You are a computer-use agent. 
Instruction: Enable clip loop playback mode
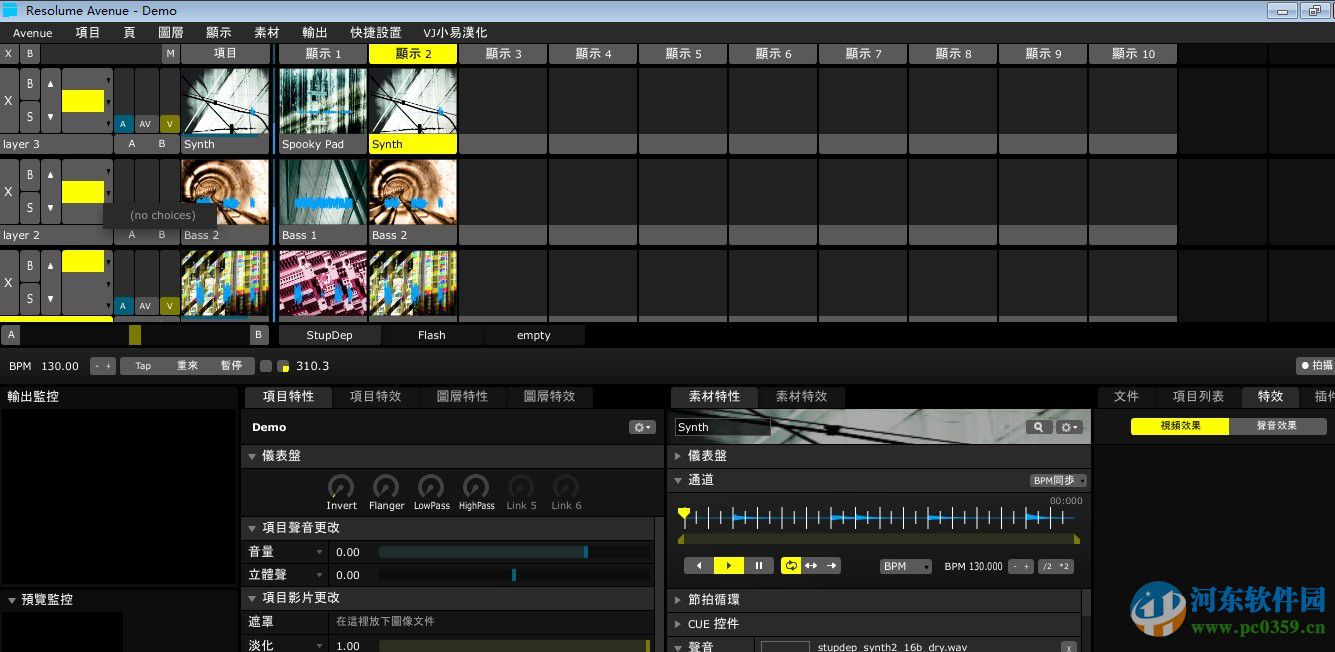[791, 565]
